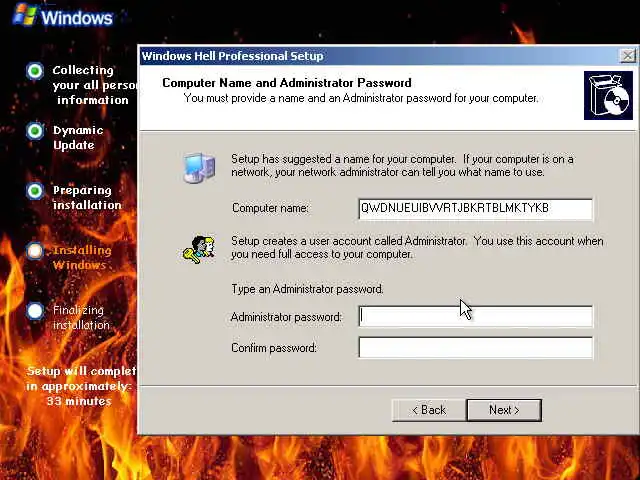Image resolution: width=640 pixels, height=480 pixels.
Task: Close the Windows Hell Professional Setup dialog
Action: coord(627,56)
